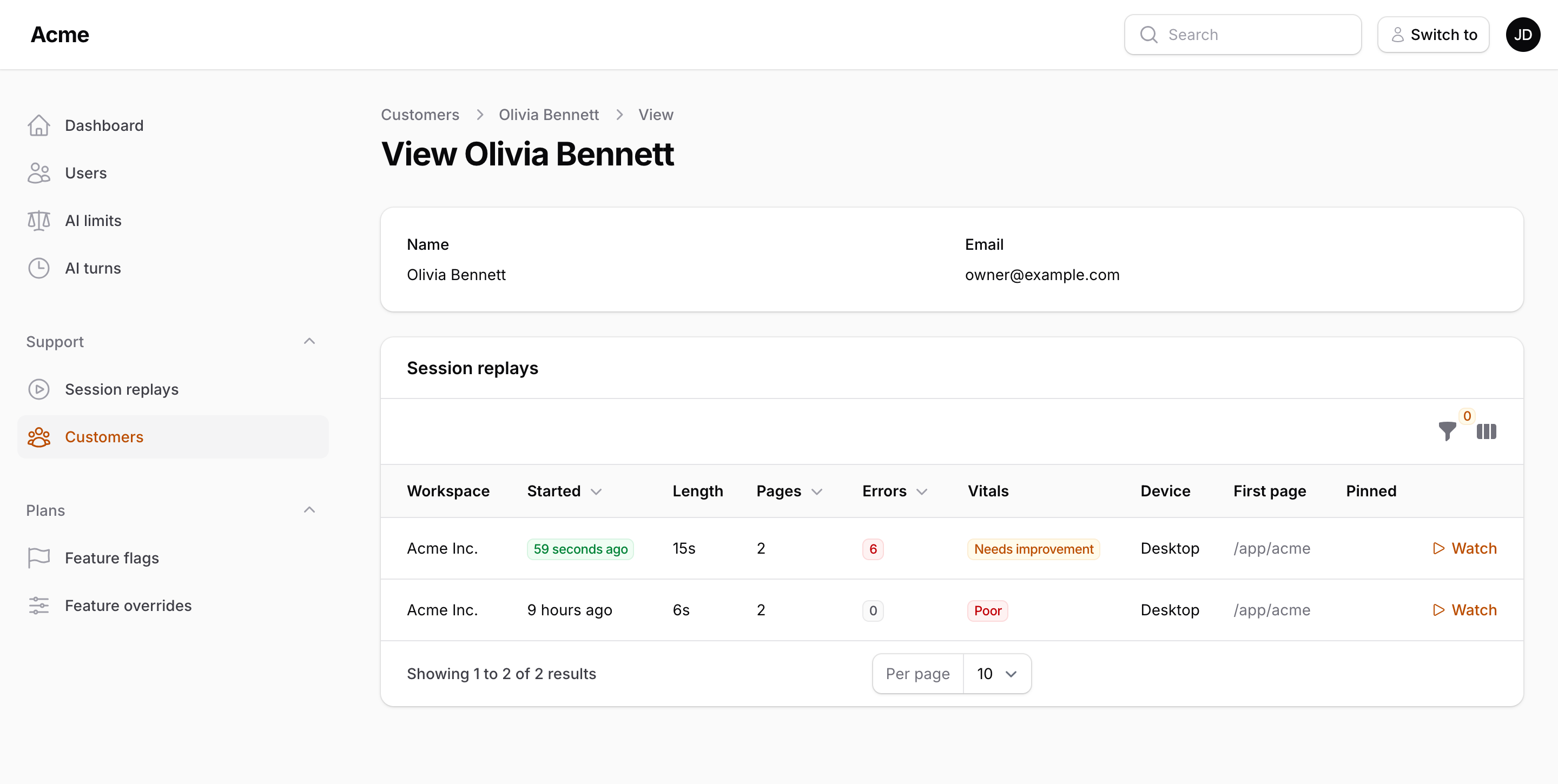Image resolution: width=1558 pixels, height=784 pixels.
Task: Go to Dashboard in sidebar
Action: tap(173, 126)
